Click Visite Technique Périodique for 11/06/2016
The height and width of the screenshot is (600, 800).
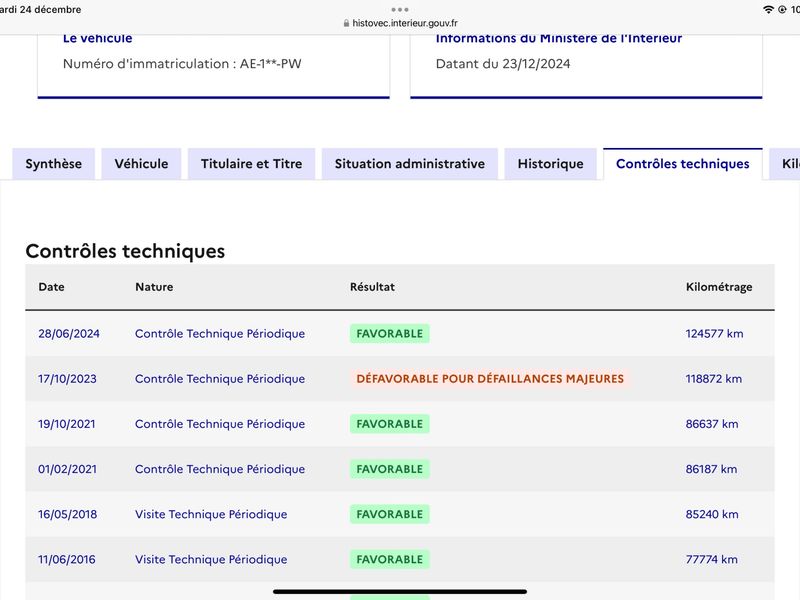click(211, 559)
